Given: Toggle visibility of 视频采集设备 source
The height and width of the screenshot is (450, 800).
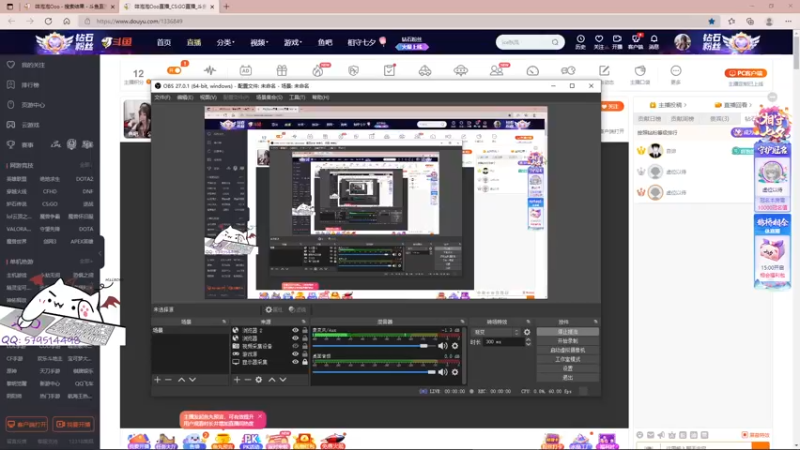Looking at the screenshot, I should [295, 346].
